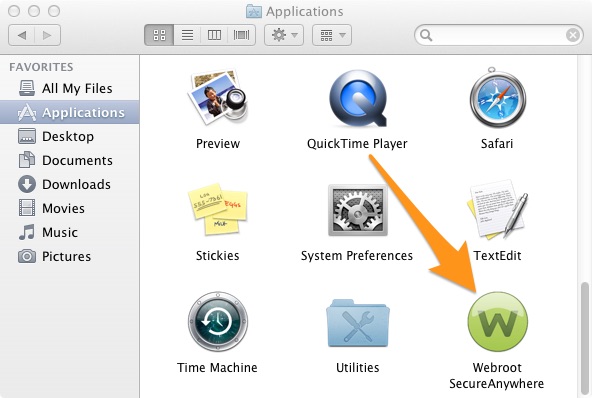
Task: Click the "Utilities" label text
Action: tap(358, 367)
